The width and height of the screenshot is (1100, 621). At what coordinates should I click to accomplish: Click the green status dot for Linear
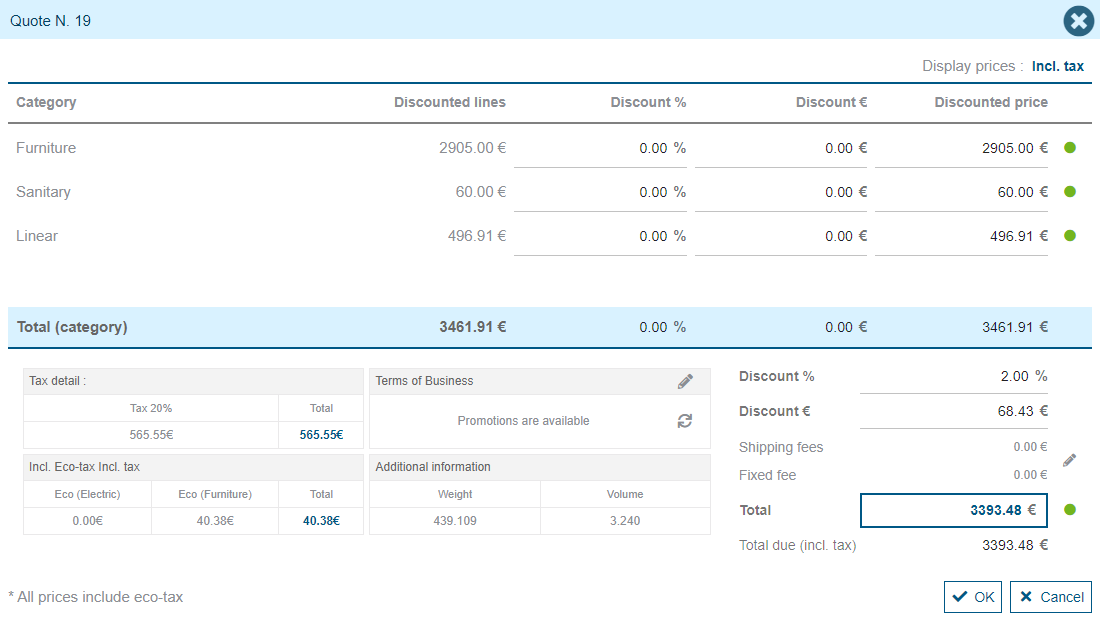pos(1070,236)
